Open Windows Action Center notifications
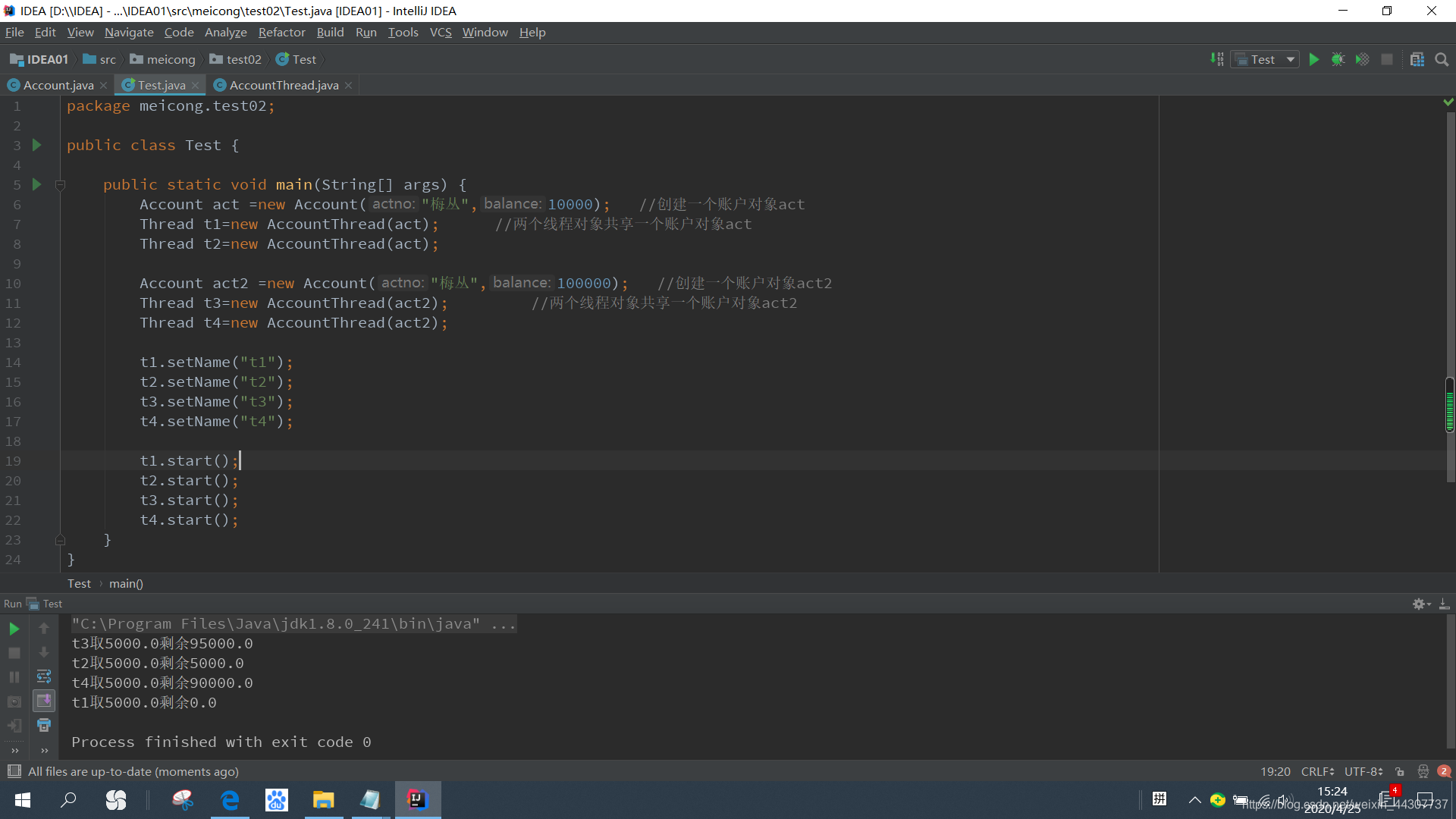 (x=1425, y=800)
